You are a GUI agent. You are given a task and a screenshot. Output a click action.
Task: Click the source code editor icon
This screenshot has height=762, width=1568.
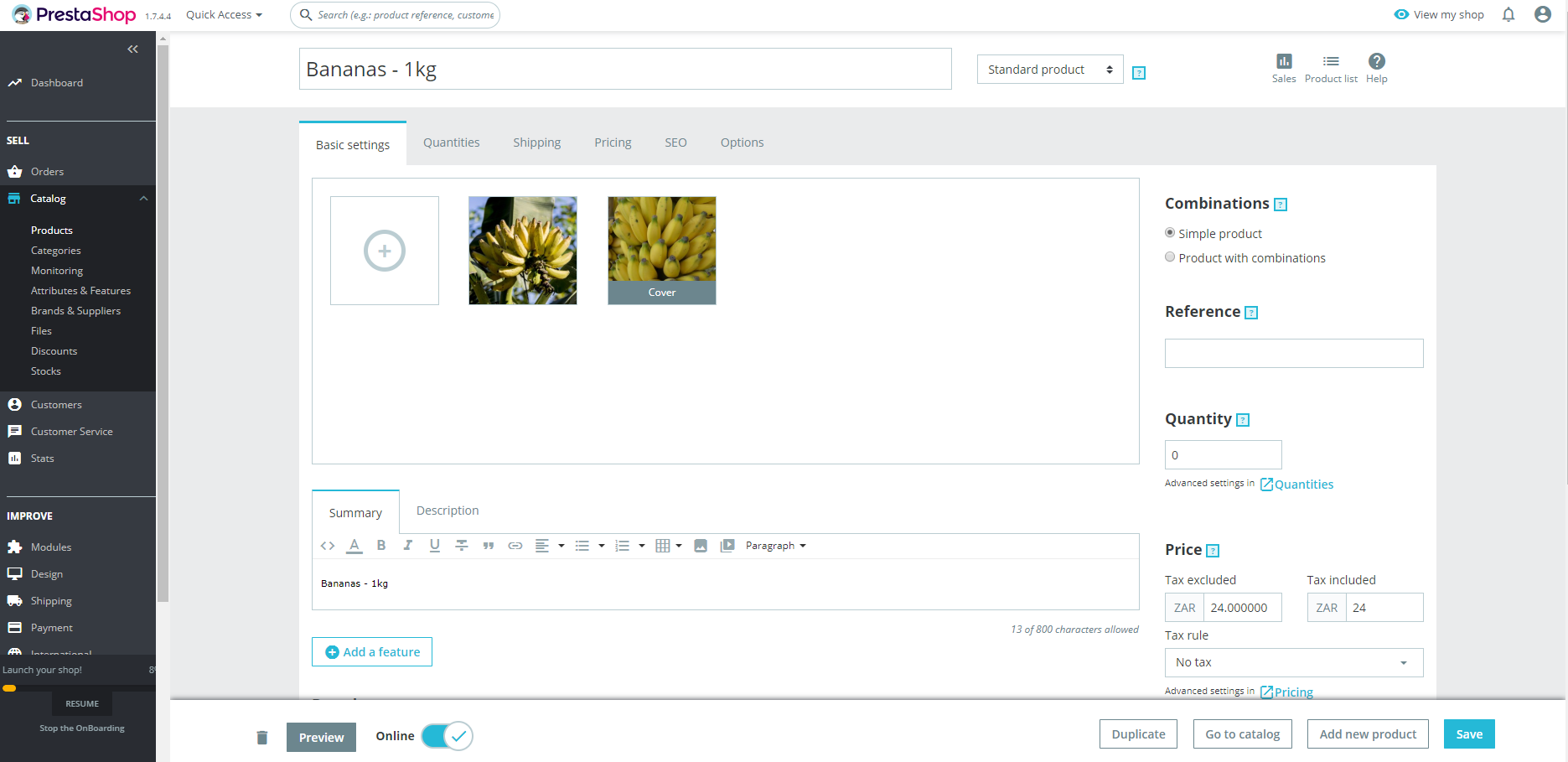(x=328, y=546)
